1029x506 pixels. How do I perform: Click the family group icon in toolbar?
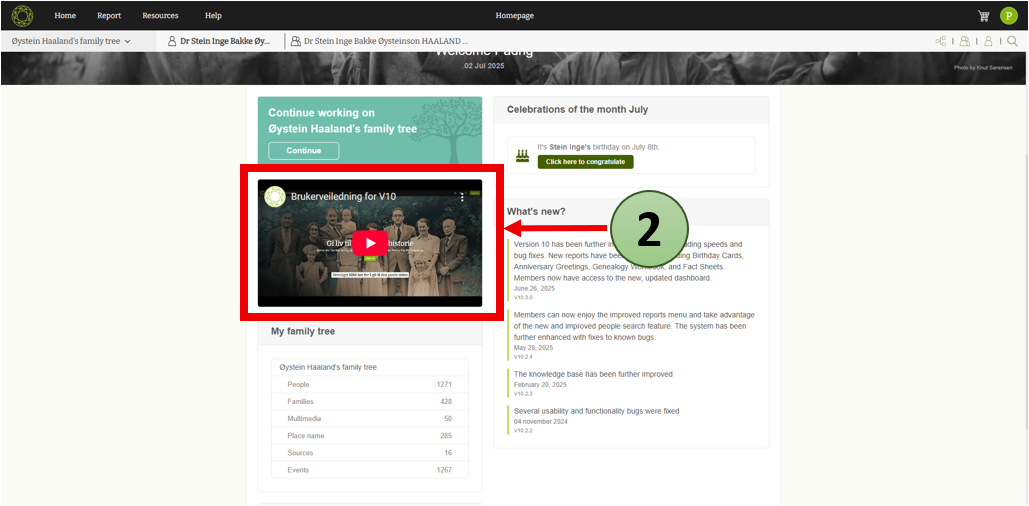pyautogui.click(x=964, y=41)
